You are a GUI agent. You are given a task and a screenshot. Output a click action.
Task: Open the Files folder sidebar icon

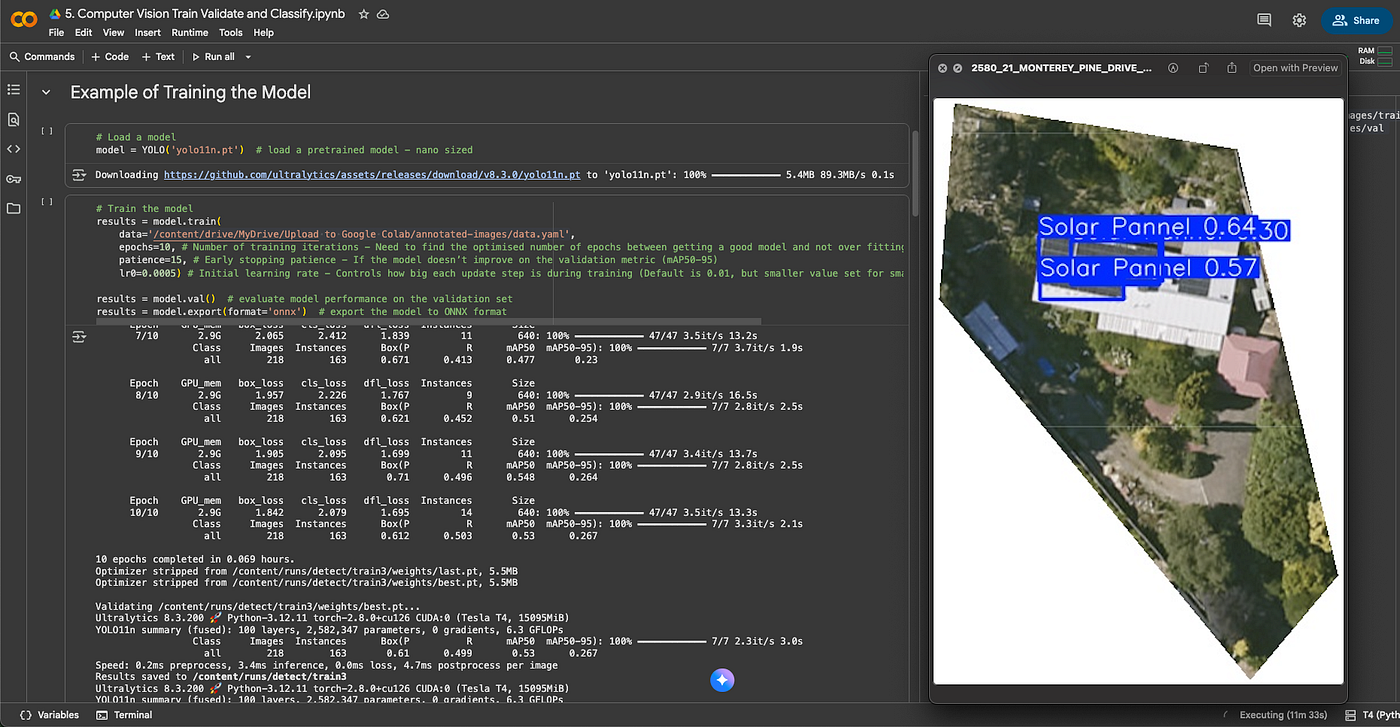tap(13, 208)
